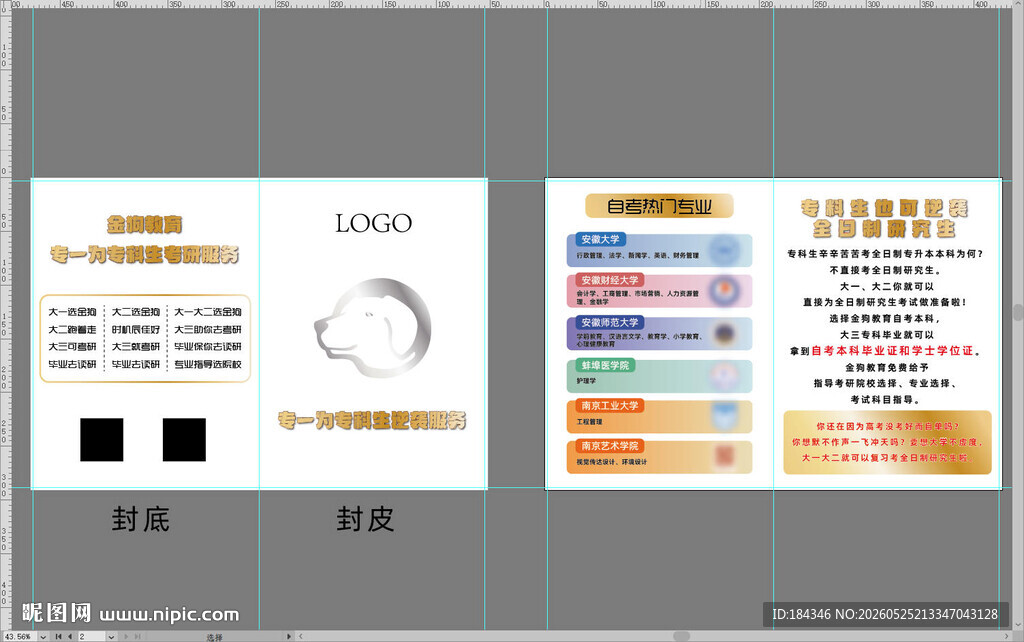Select the 封皮 label text
Image resolution: width=1024 pixels, height=642 pixels.
(366, 520)
